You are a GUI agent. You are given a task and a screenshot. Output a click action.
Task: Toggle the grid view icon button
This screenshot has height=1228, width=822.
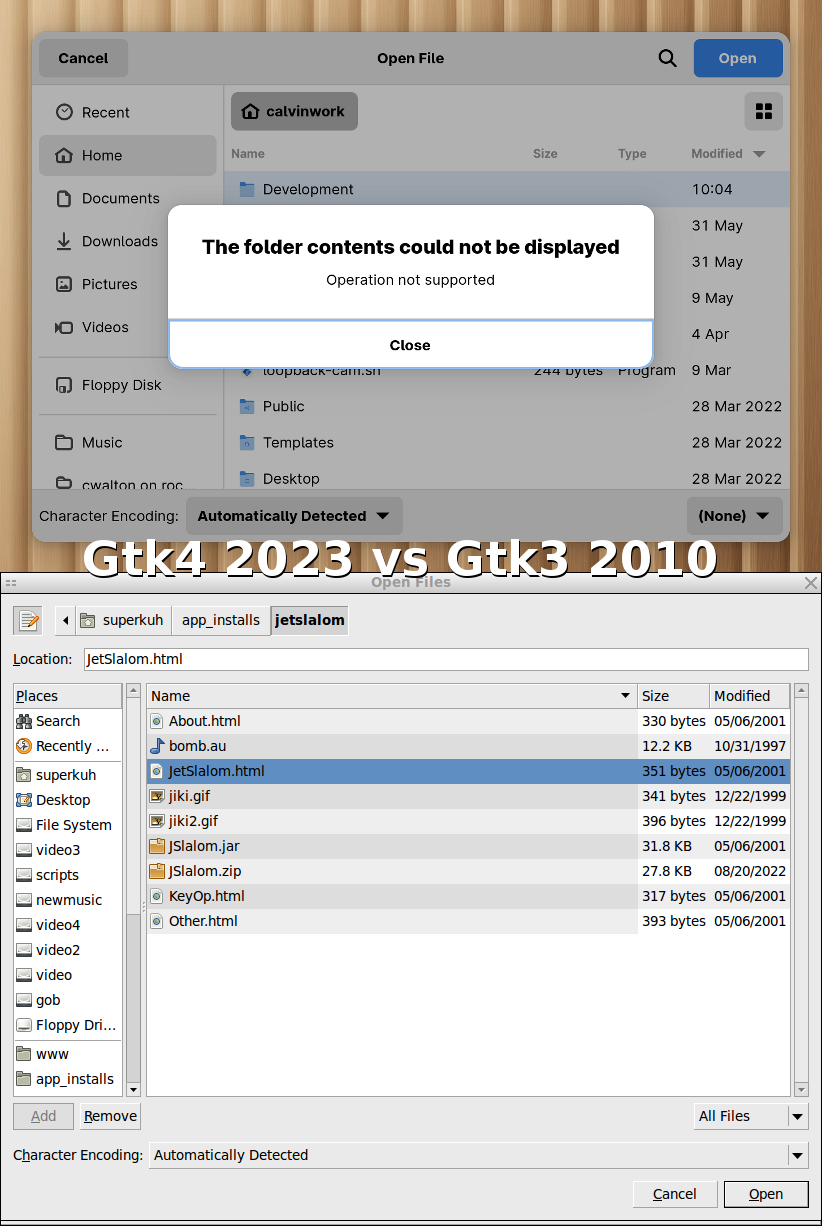pos(764,111)
